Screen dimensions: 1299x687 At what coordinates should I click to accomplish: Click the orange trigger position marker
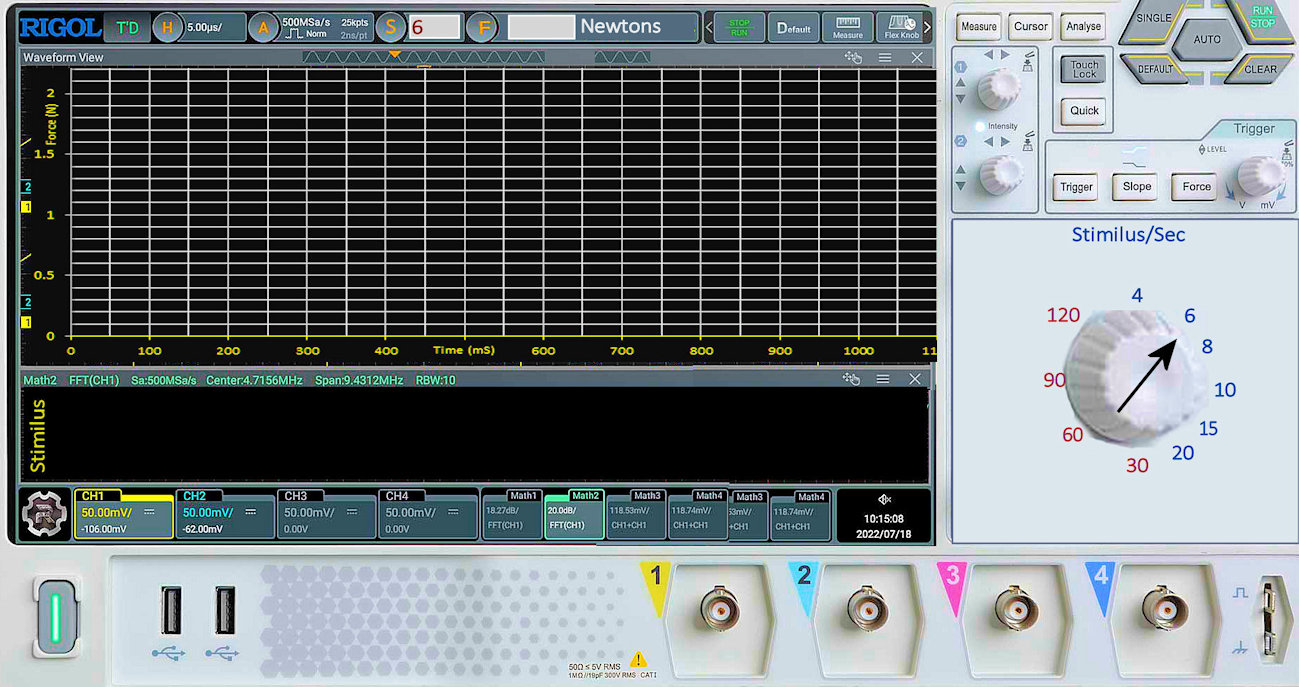[x=395, y=54]
